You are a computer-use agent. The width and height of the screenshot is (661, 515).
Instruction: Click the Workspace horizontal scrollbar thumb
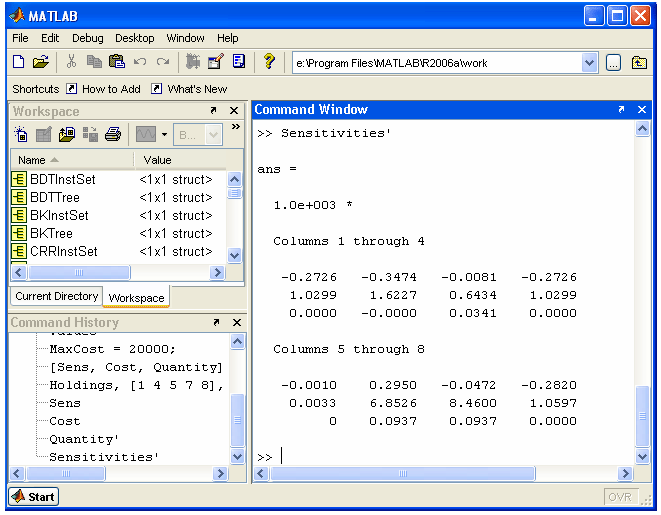click(x=78, y=272)
